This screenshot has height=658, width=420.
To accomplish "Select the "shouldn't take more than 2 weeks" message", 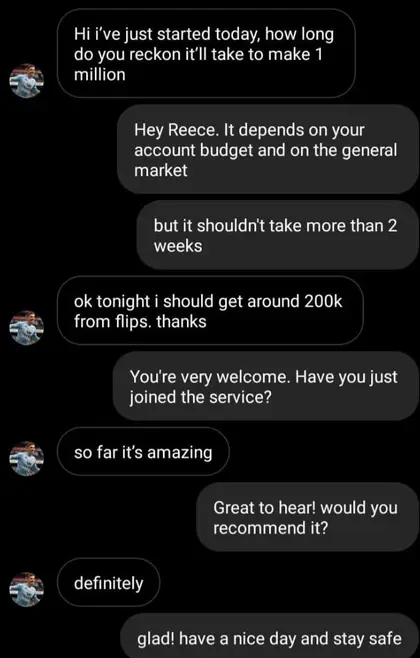I will pos(277,235).
